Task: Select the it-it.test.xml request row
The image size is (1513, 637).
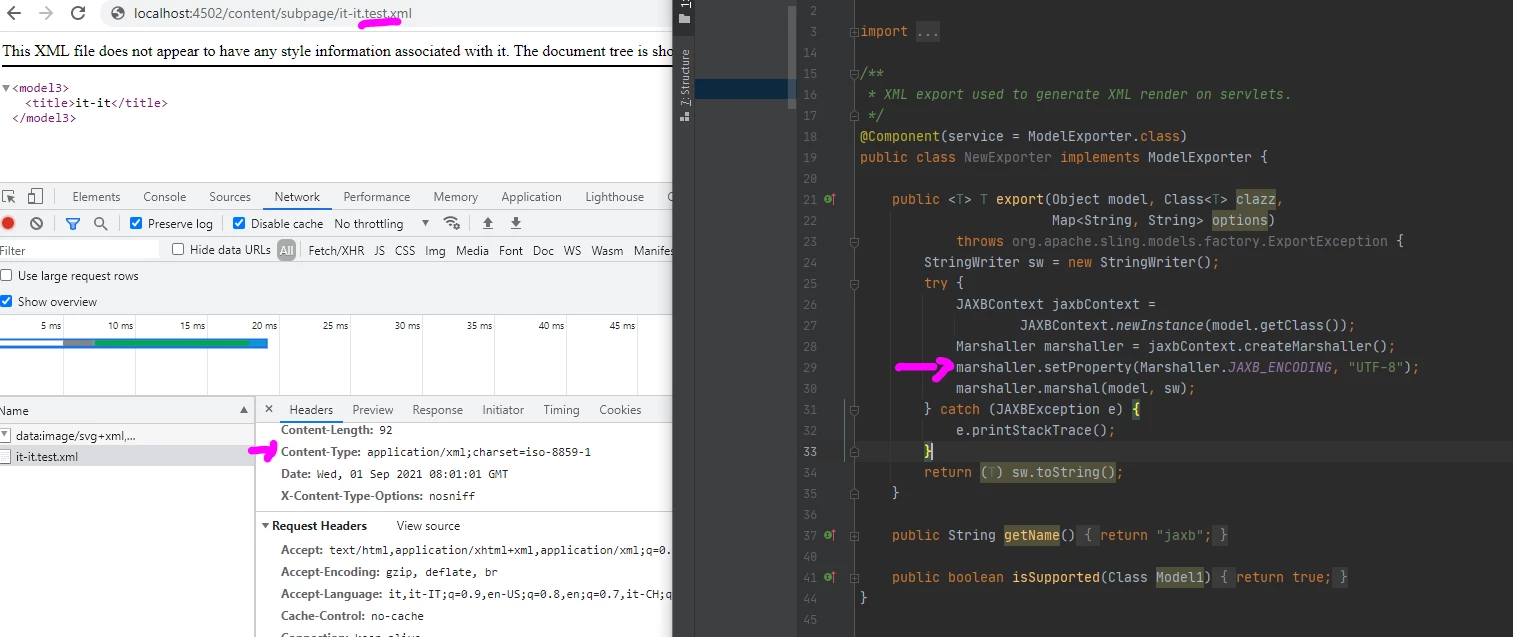Action: (127, 457)
